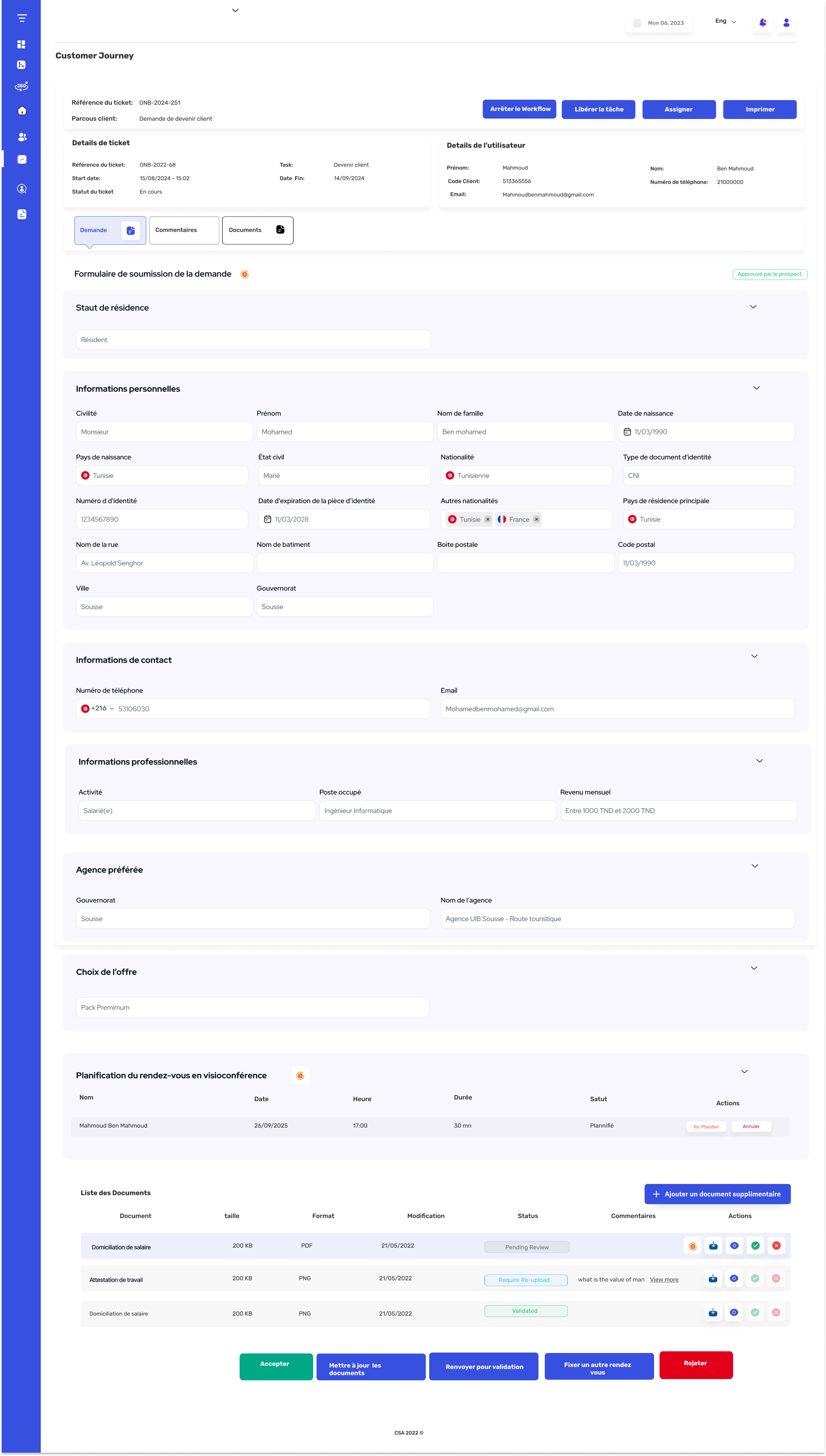Go to the home icon in sidebar
Image resolution: width=826 pixels, height=1456 pixels.
point(21,111)
